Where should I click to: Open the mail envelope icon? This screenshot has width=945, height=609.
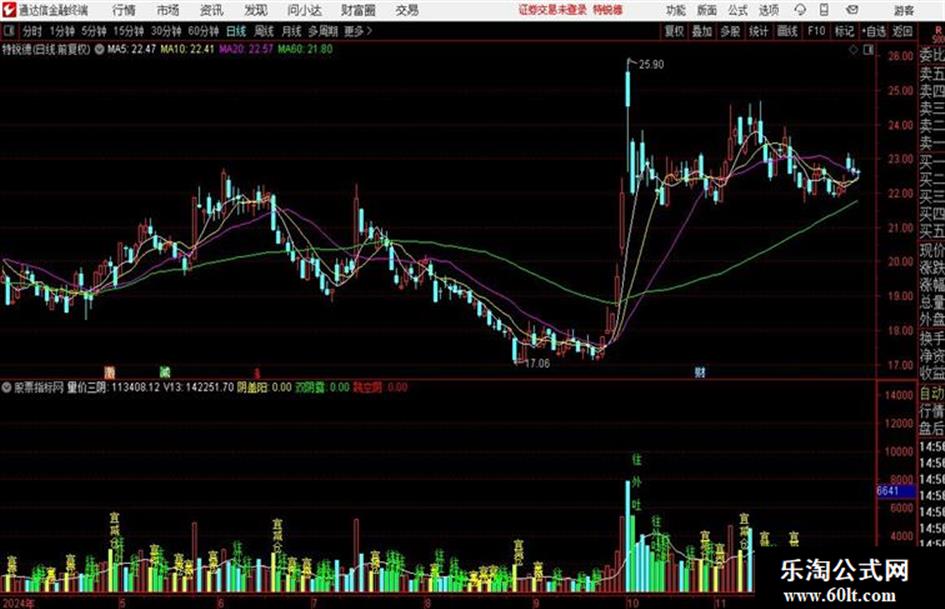852,10
